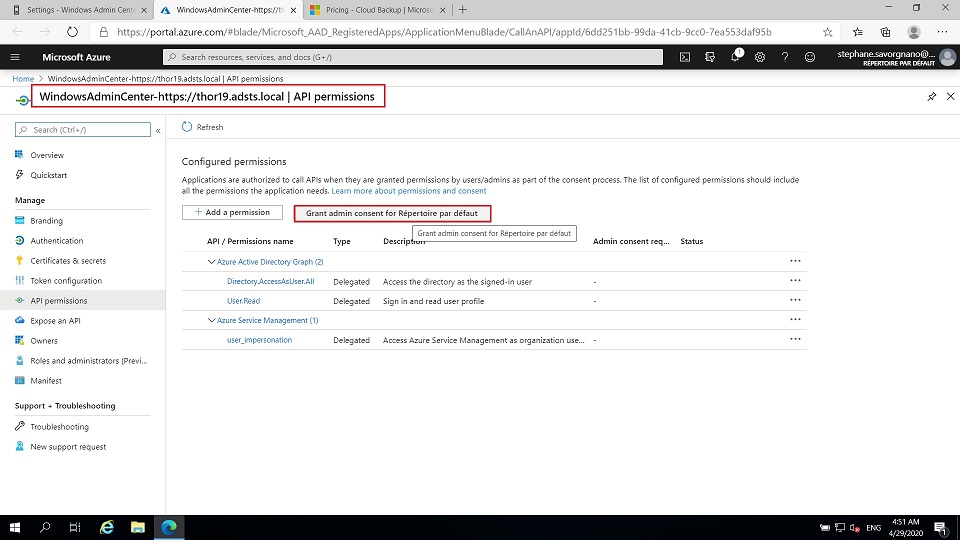
Task: Grant admin consent for Répertoire par défaut
Action: pos(392,213)
